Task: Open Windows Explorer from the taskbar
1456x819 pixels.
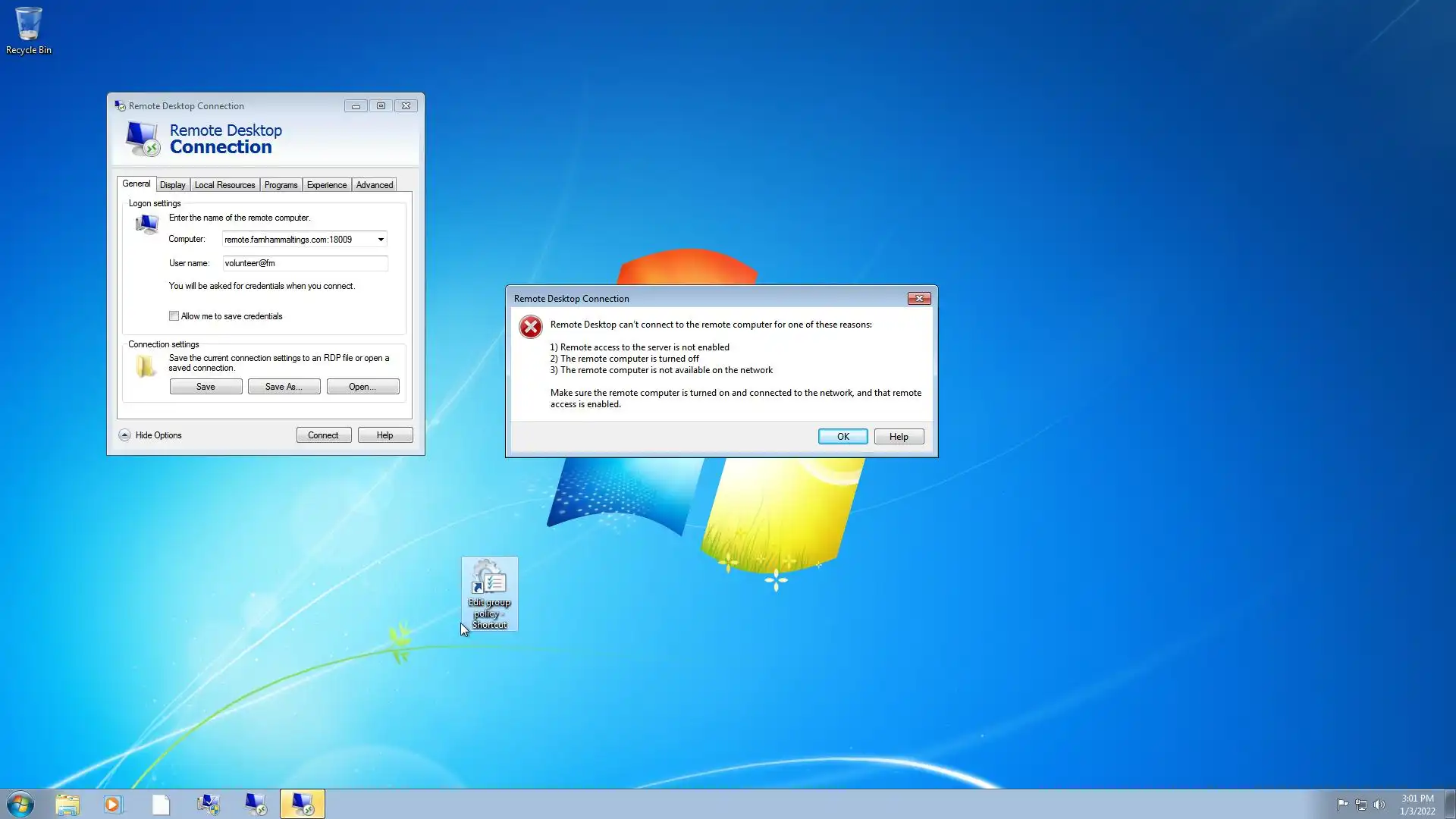Action: 67,804
